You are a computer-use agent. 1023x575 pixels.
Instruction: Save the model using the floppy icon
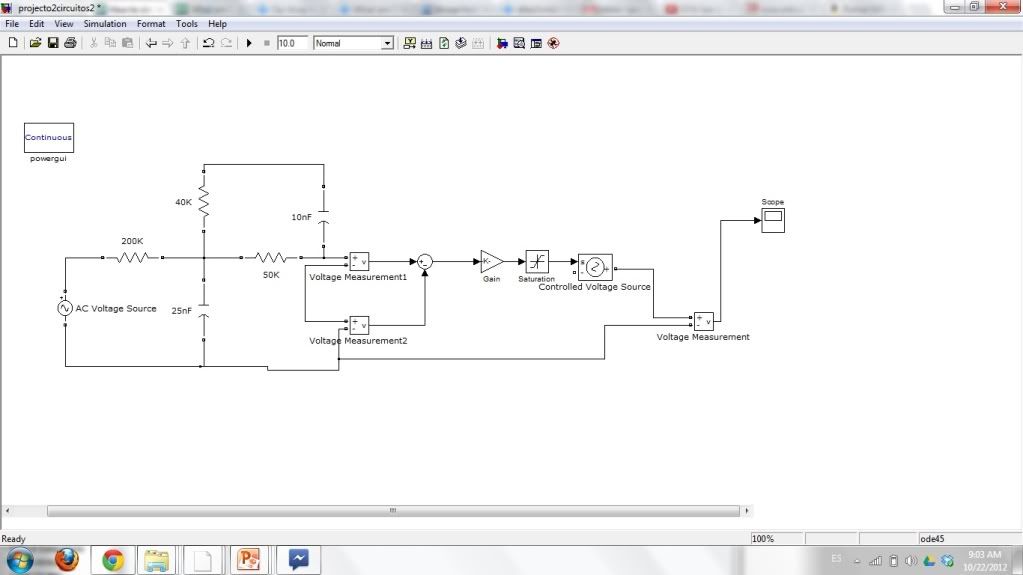[53, 43]
